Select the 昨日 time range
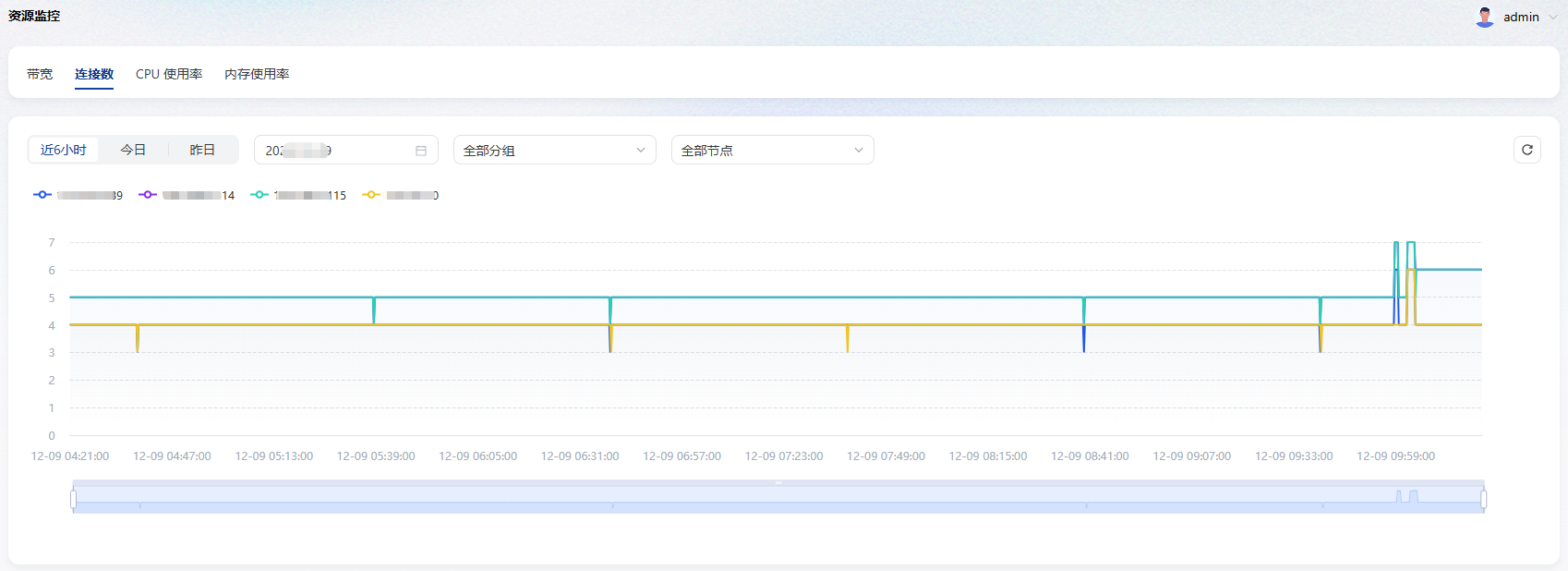The image size is (1568, 571). [202, 150]
